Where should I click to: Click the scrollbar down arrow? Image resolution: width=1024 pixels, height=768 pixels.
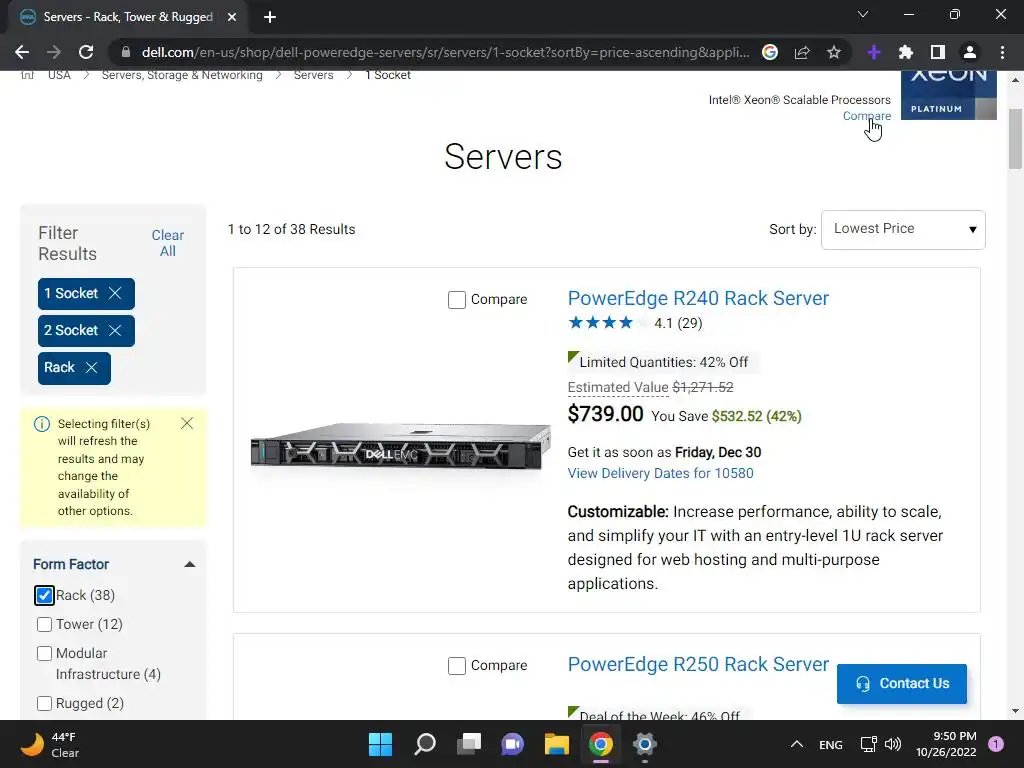1015,711
